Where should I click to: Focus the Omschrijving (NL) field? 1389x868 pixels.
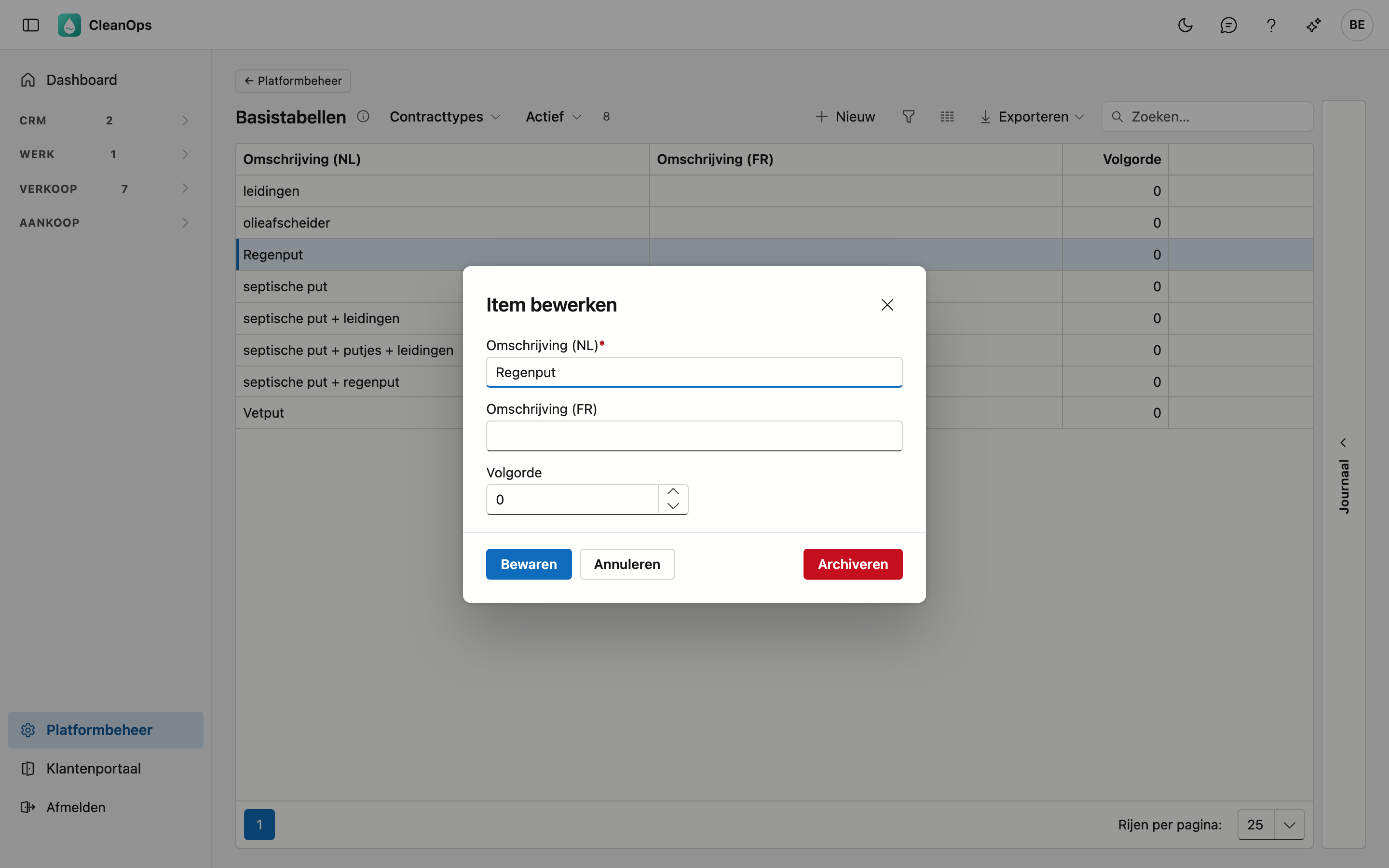pos(694,372)
